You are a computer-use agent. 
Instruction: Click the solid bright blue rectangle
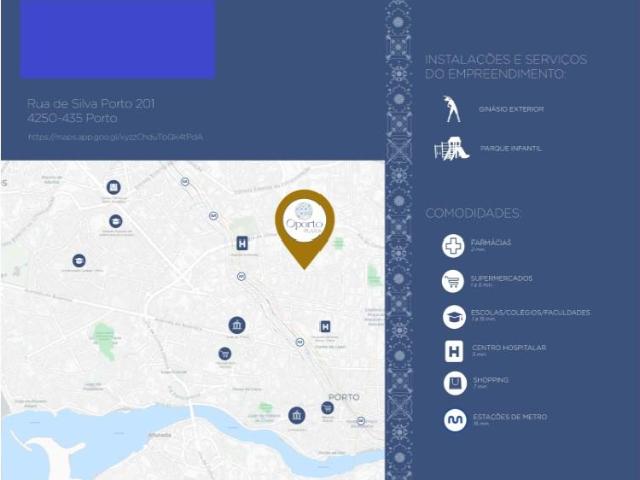click(x=118, y=39)
